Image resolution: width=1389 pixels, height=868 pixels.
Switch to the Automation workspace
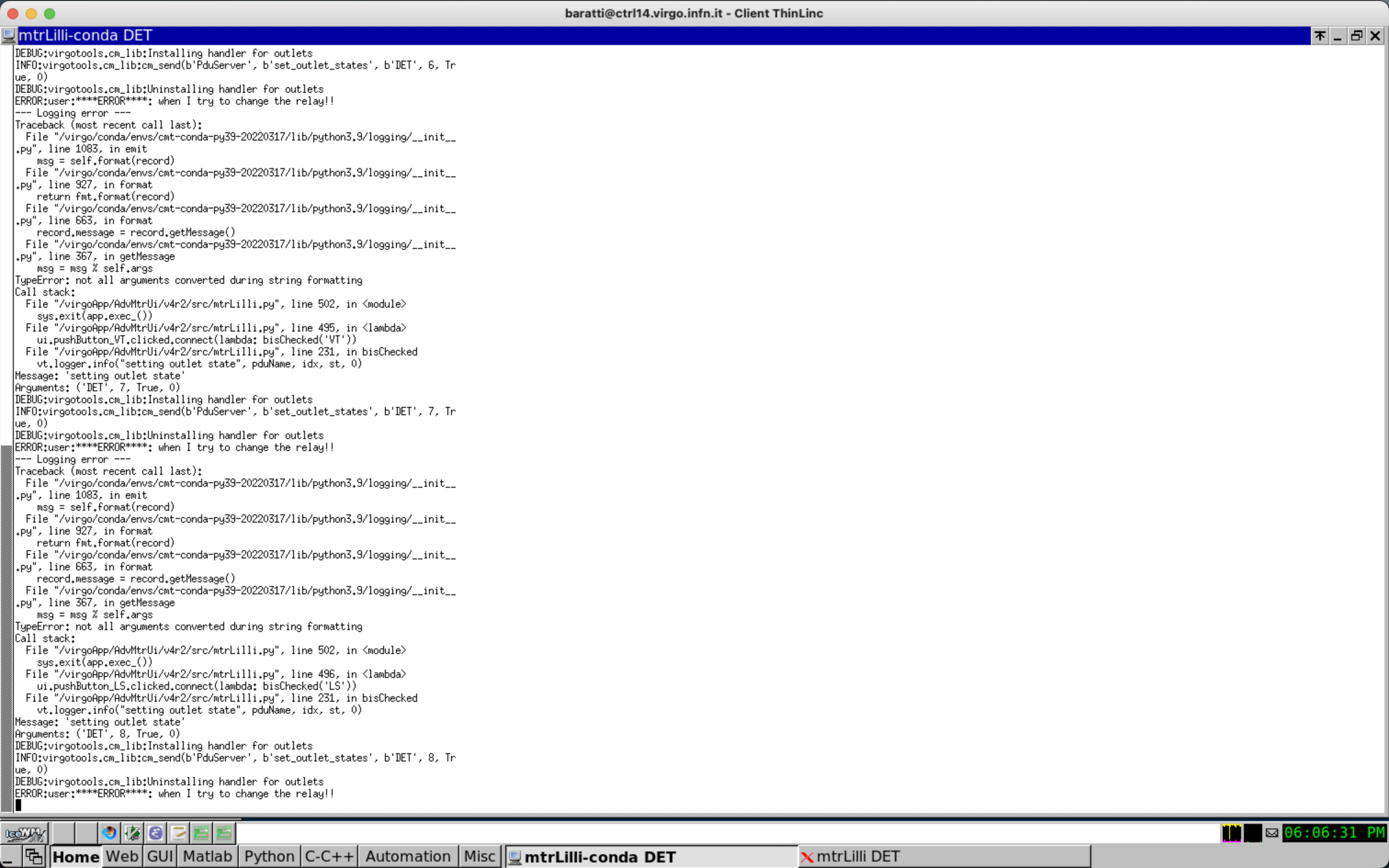[x=407, y=857]
